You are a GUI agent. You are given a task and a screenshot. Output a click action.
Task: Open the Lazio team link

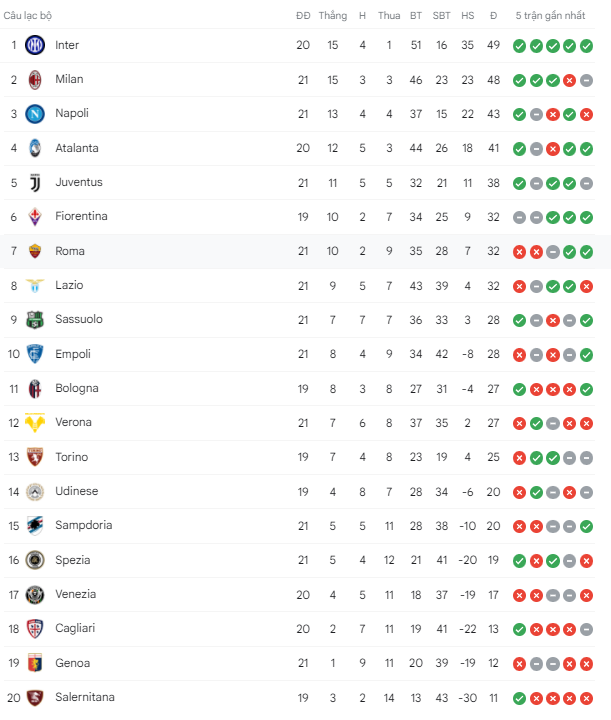tap(69, 285)
